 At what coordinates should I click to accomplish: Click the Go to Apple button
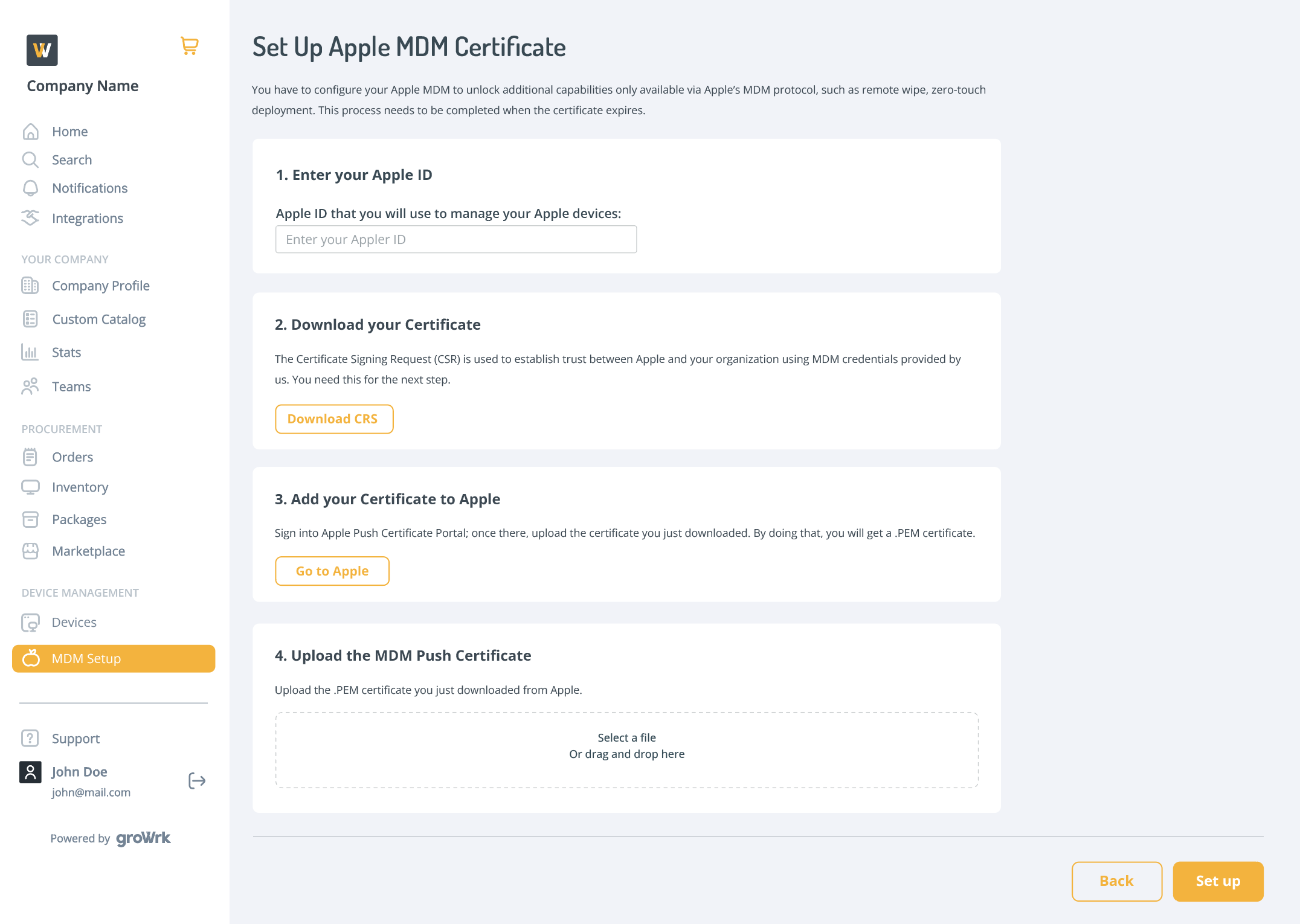(332, 571)
